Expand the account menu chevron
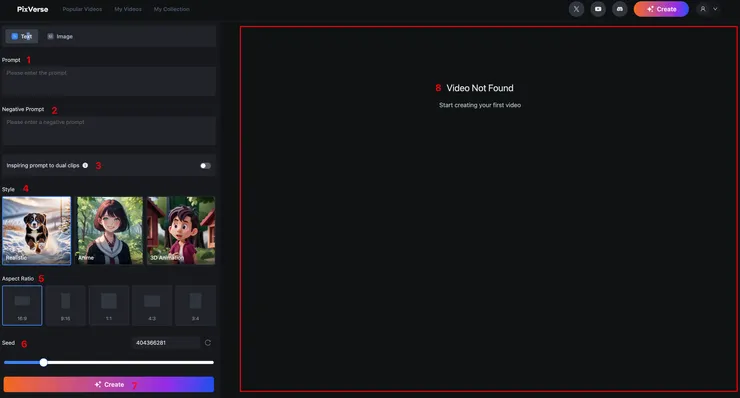Image resolution: width=740 pixels, height=398 pixels. (x=715, y=9)
